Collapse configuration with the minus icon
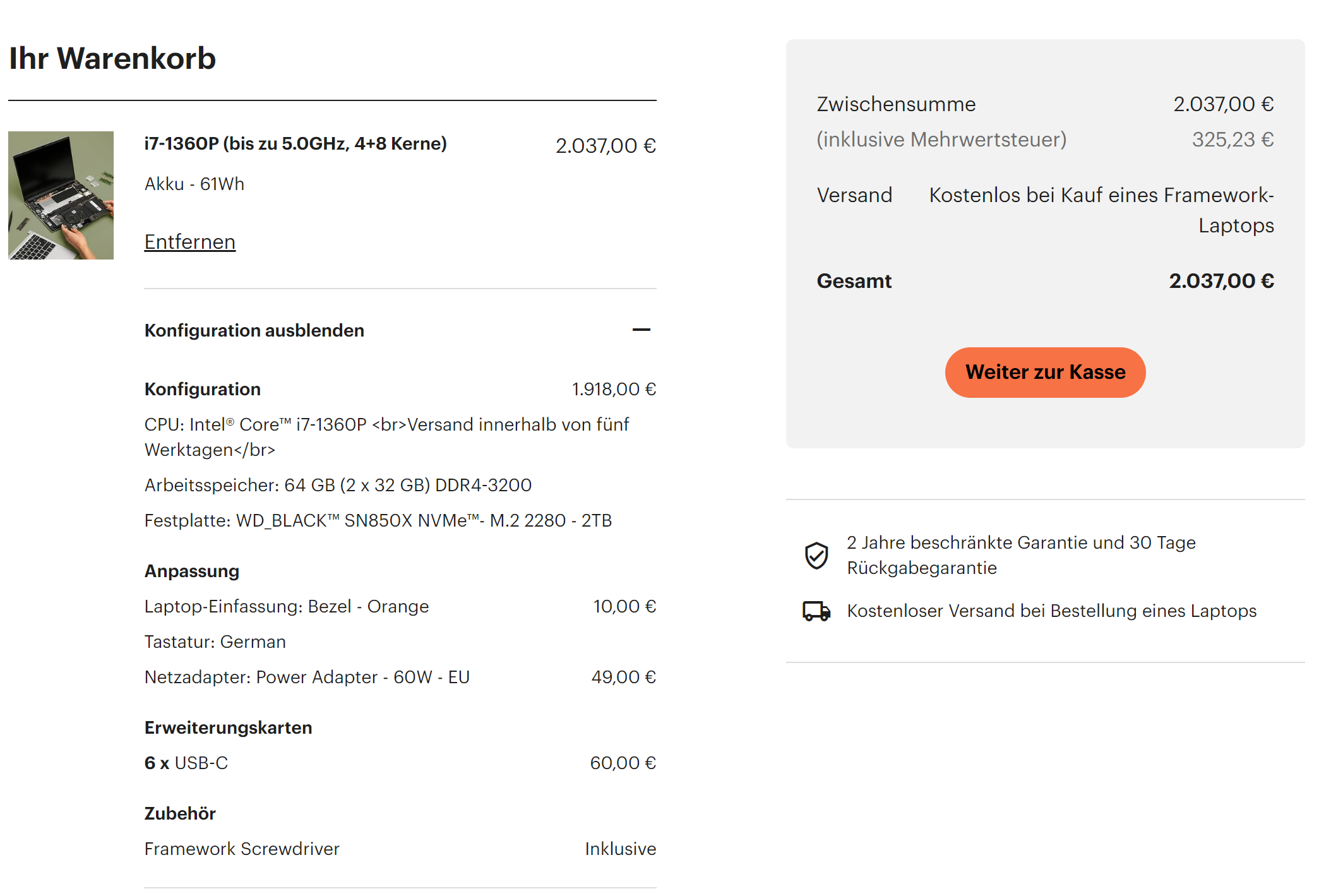This screenshot has height=896, width=1331. tap(641, 330)
